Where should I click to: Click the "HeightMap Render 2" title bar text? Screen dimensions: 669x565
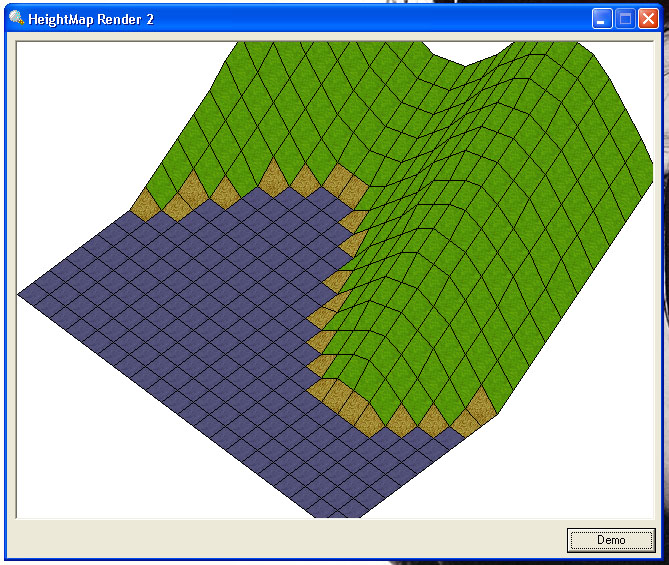pos(91,19)
